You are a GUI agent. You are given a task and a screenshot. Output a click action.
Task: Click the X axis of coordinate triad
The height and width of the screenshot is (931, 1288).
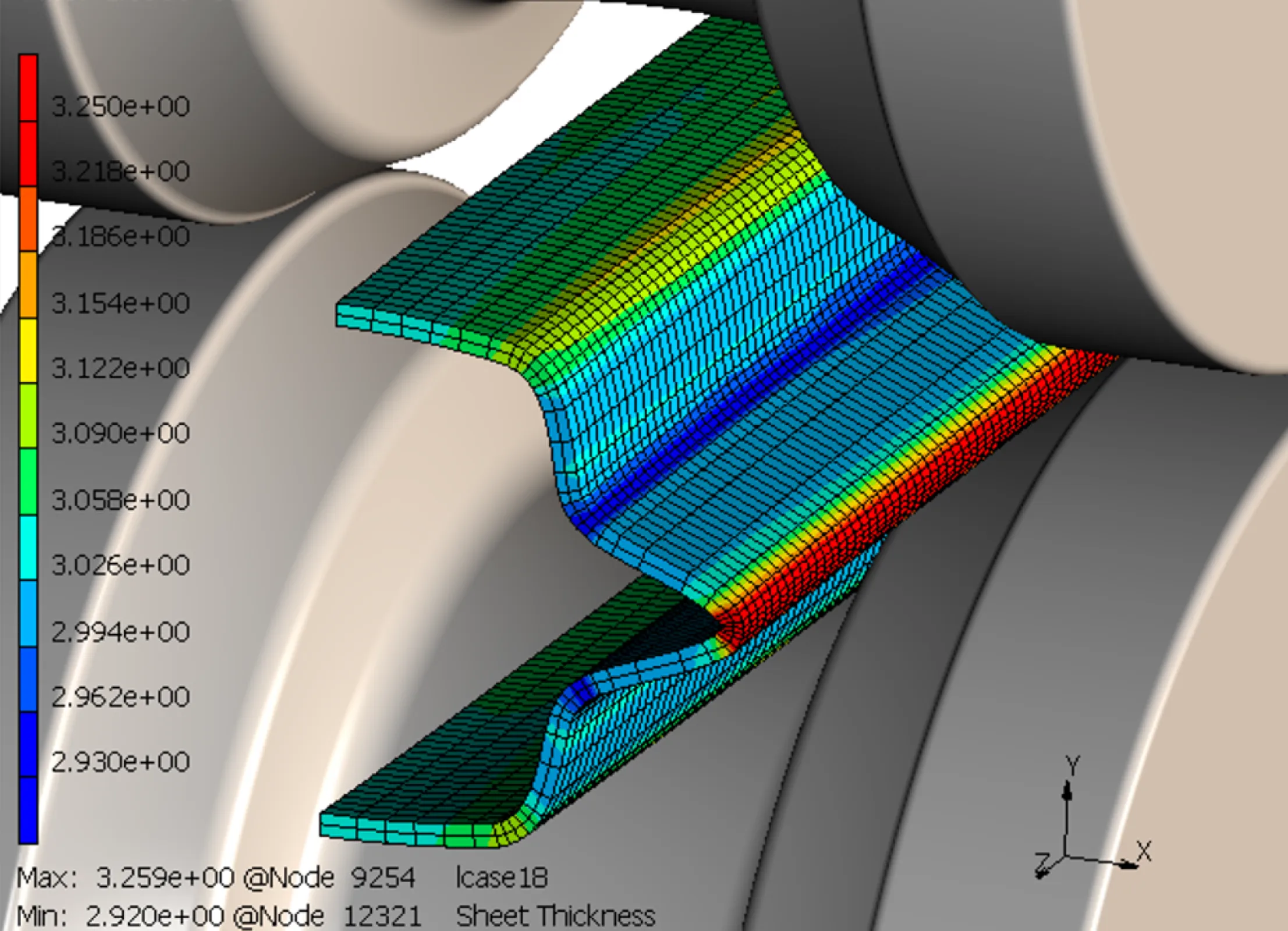tap(1106, 862)
